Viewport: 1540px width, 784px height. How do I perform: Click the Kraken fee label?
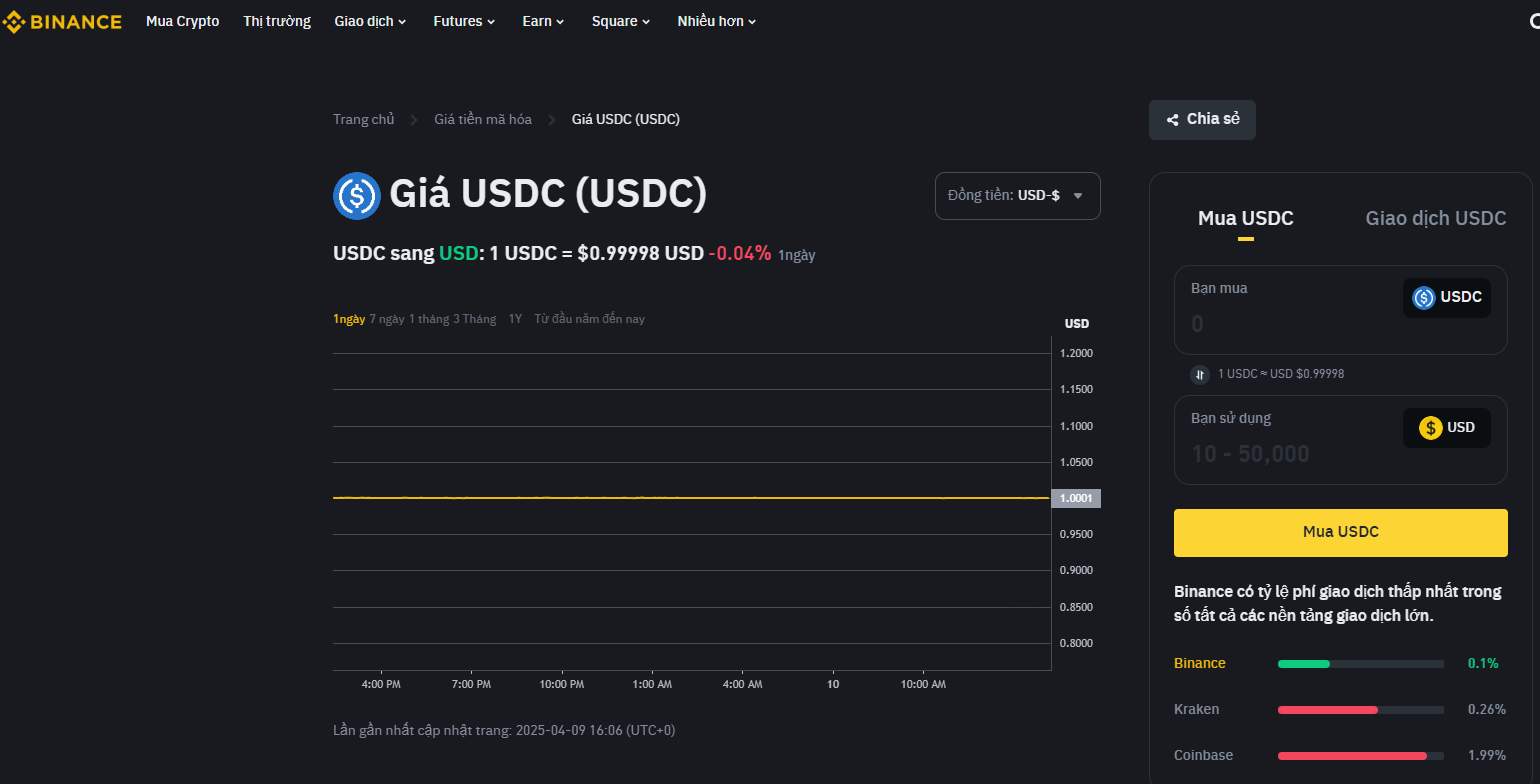1197,710
